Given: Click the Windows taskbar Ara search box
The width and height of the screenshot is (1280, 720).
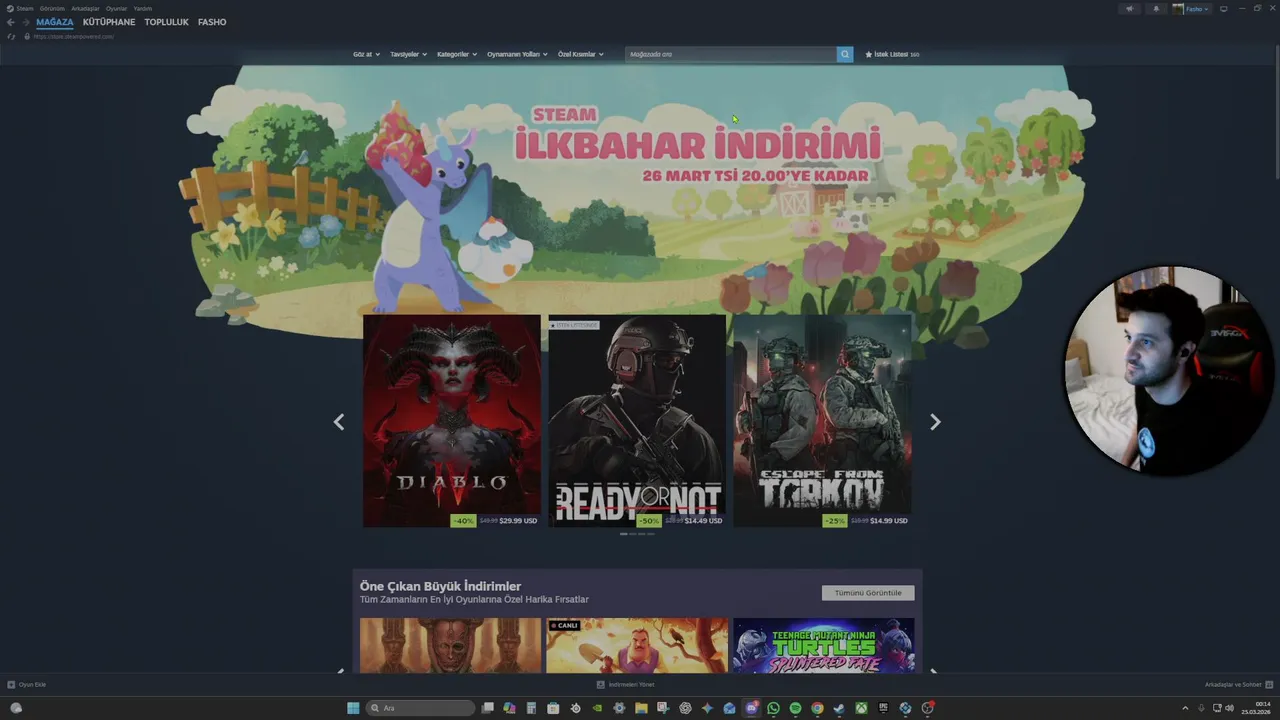Looking at the screenshot, I should tap(420, 708).
